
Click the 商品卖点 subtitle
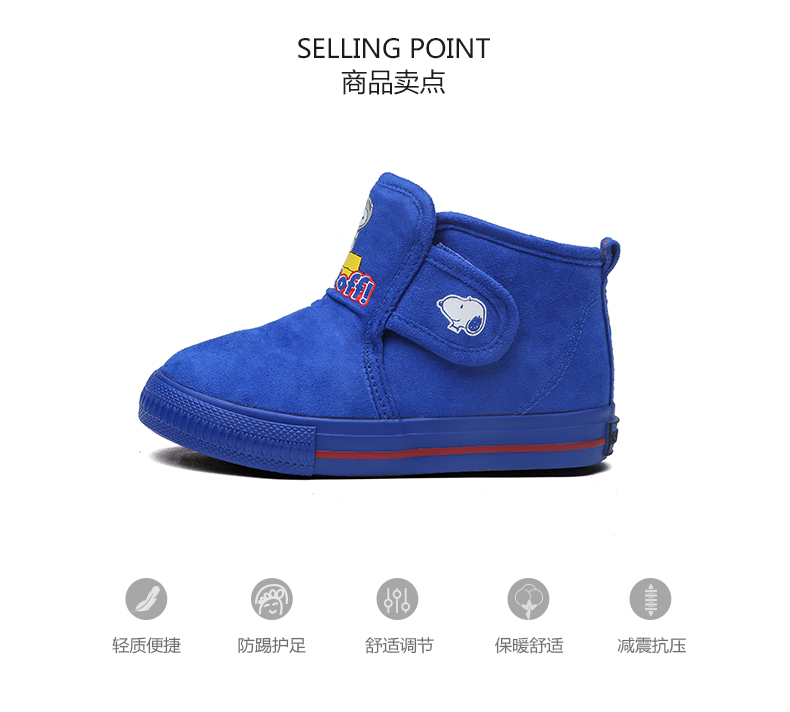pos(393,83)
